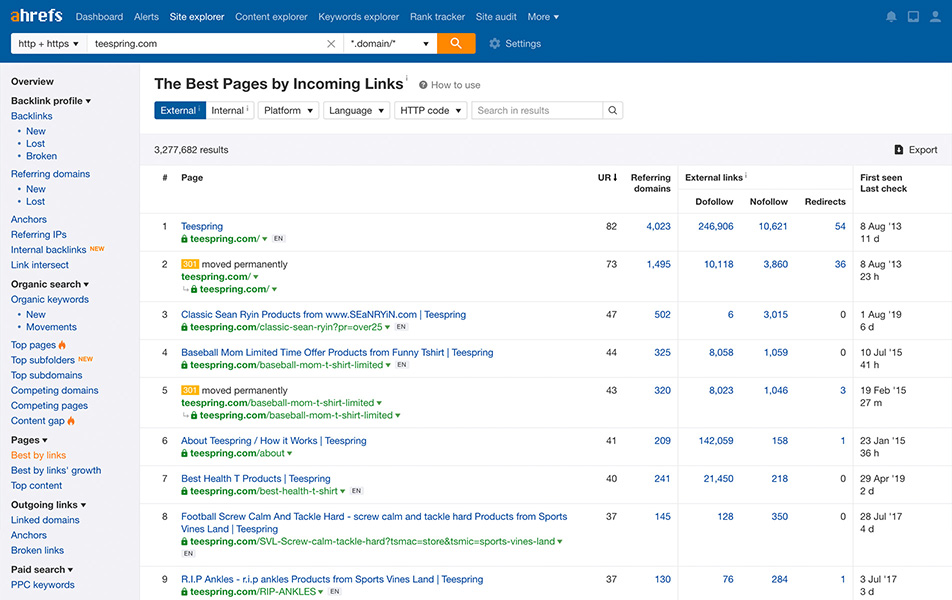Switch to the Internal links filter
Image resolution: width=952 pixels, height=600 pixels.
coord(229,110)
